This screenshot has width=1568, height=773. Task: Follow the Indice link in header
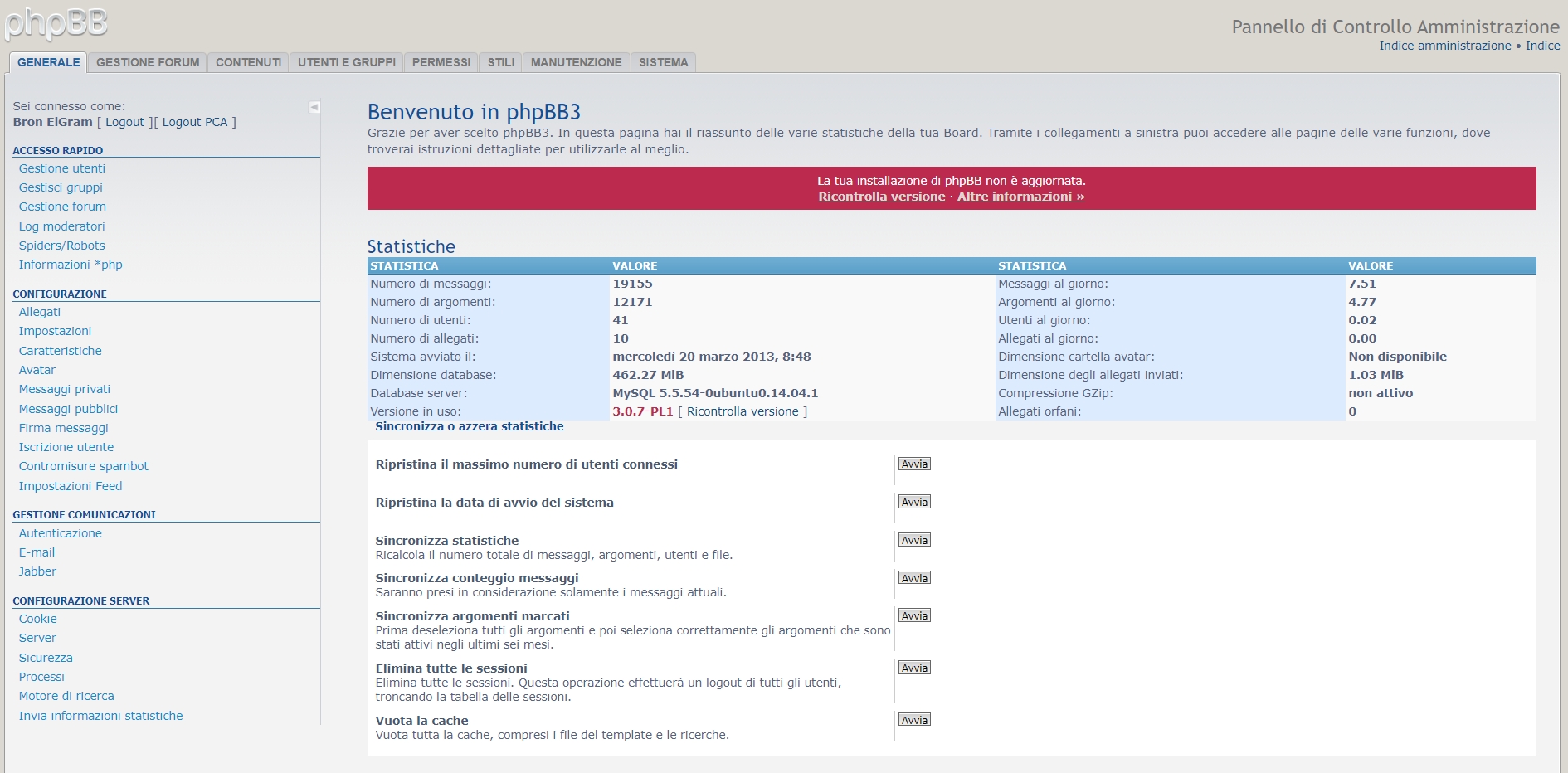pos(1543,46)
